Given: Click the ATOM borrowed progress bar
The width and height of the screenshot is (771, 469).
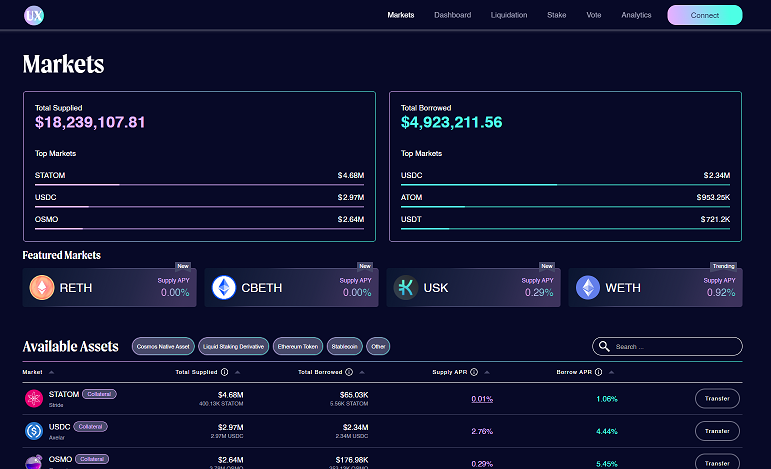Looking at the screenshot, I should (565, 207).
